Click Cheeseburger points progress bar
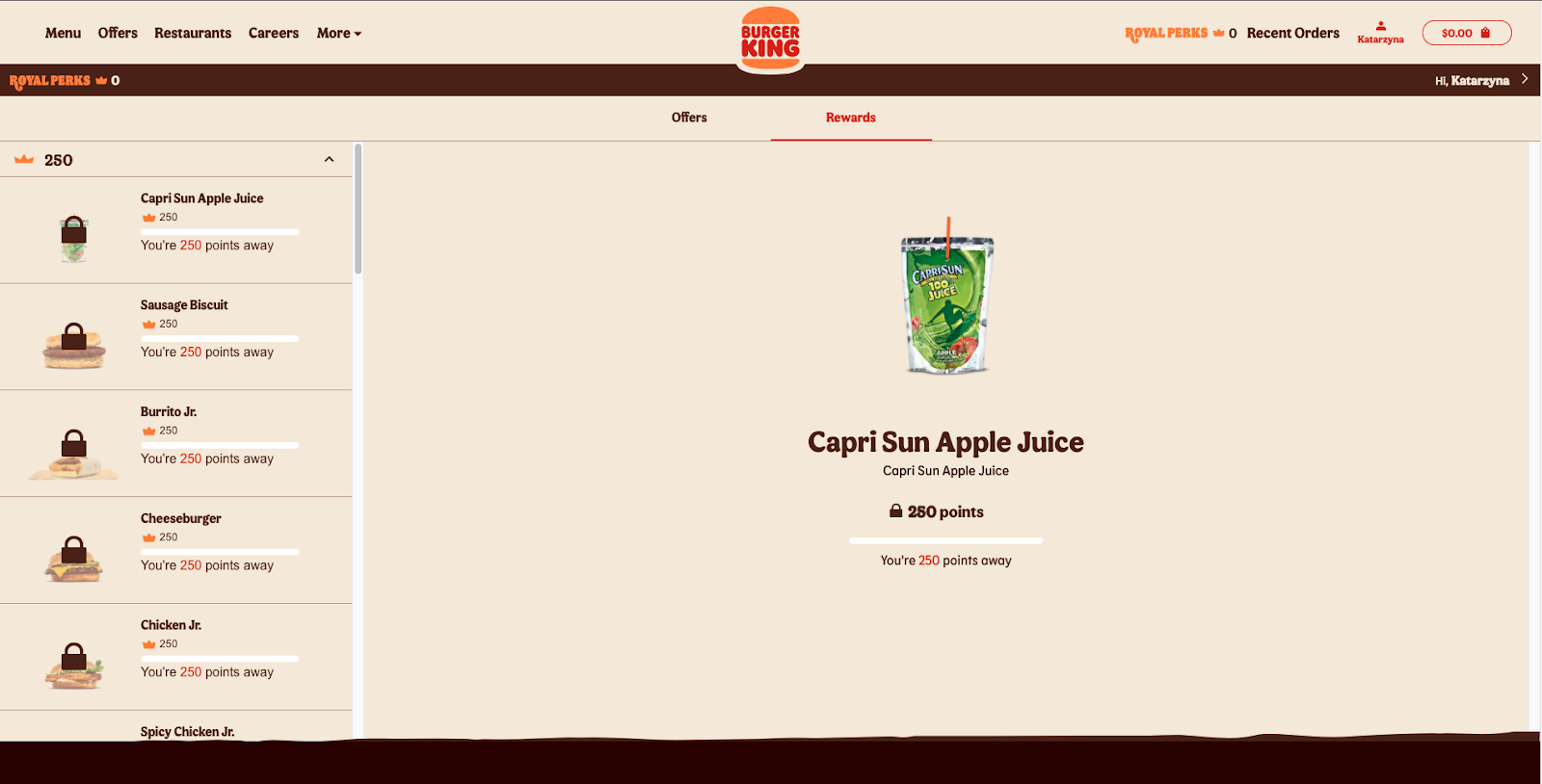 click(220, 552)
